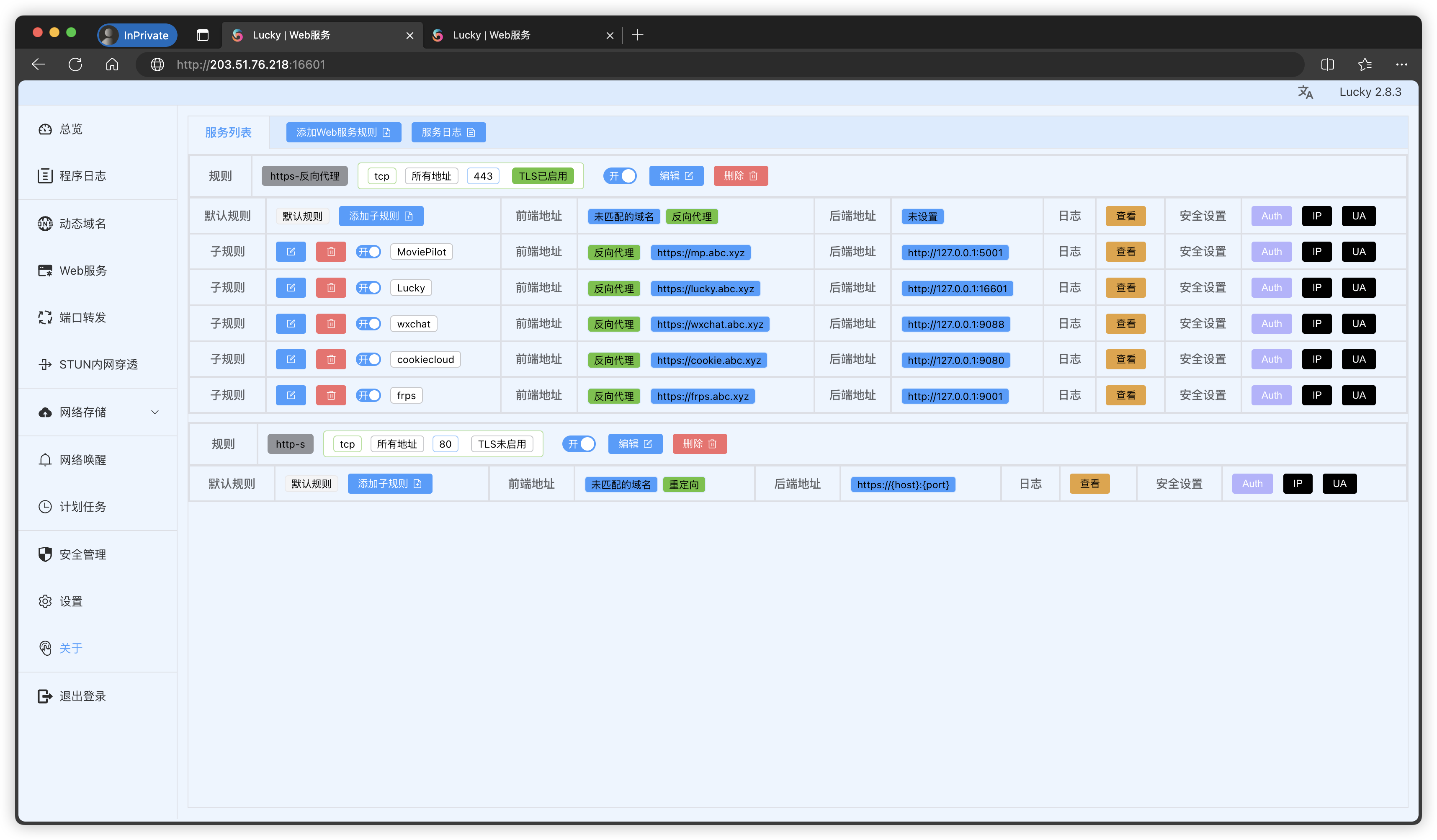Viewport: 1437px width, 840px height.
Task: Open 端口转发 page
Action: [72, 318]
